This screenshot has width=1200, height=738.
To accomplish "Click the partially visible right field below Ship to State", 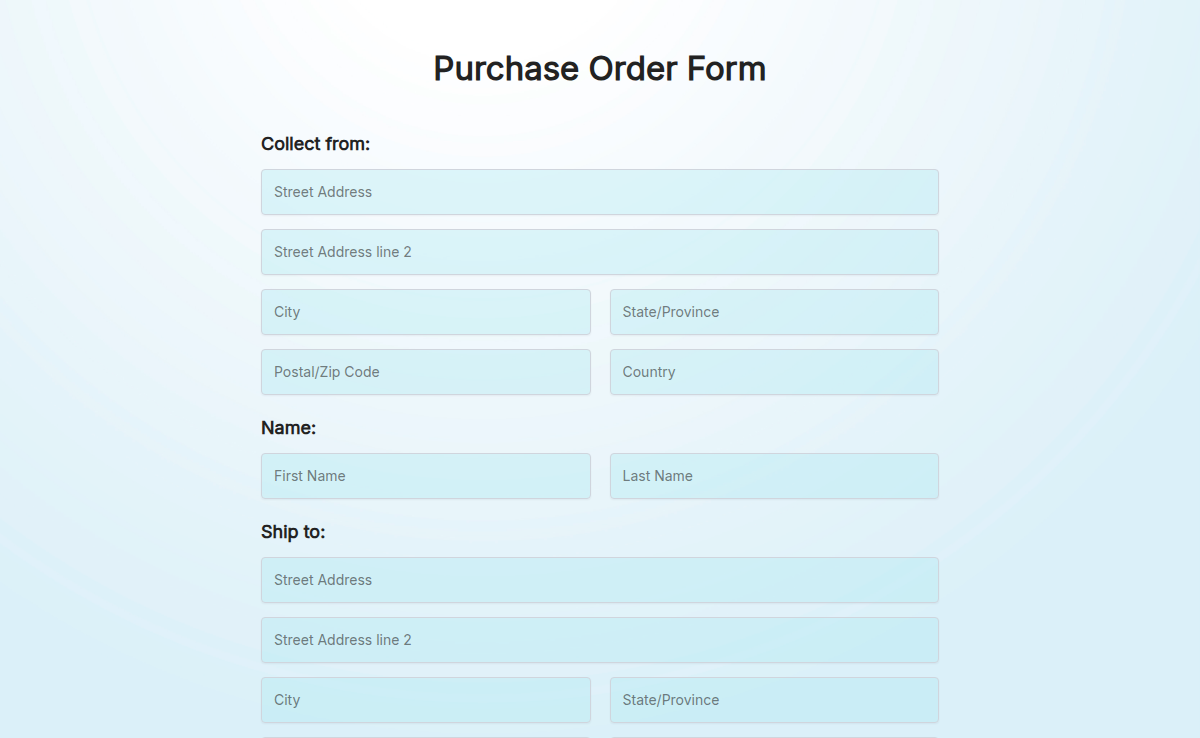I will coord(773,734).
